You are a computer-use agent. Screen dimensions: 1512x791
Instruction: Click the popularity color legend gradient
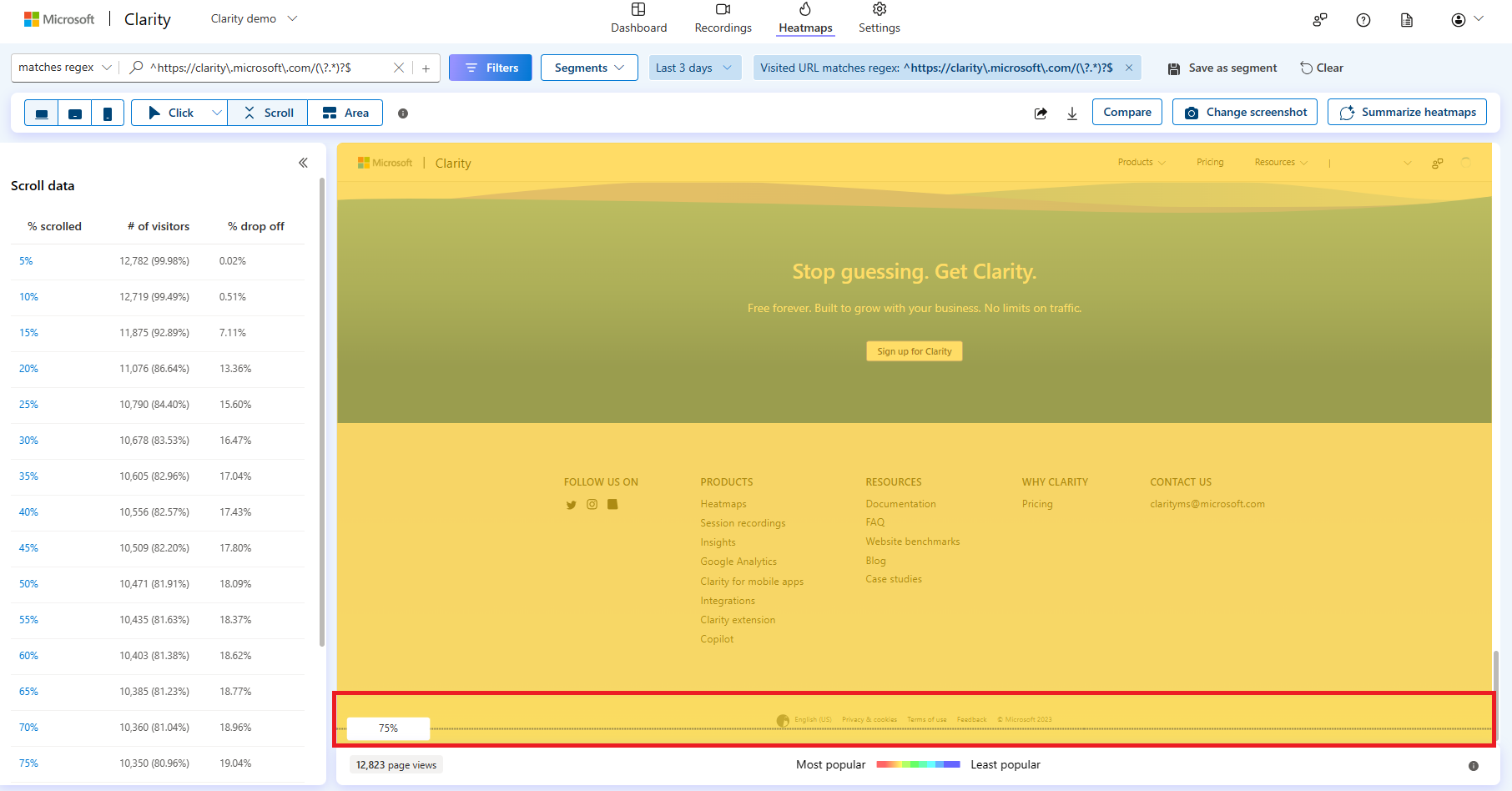(918, 764)
